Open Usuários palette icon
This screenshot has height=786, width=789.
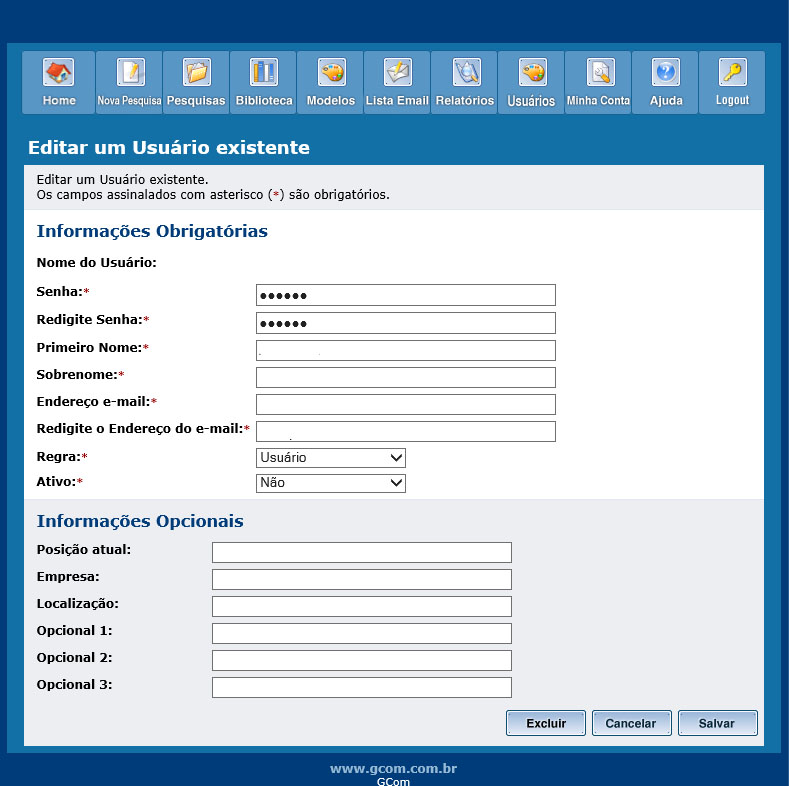532,71
